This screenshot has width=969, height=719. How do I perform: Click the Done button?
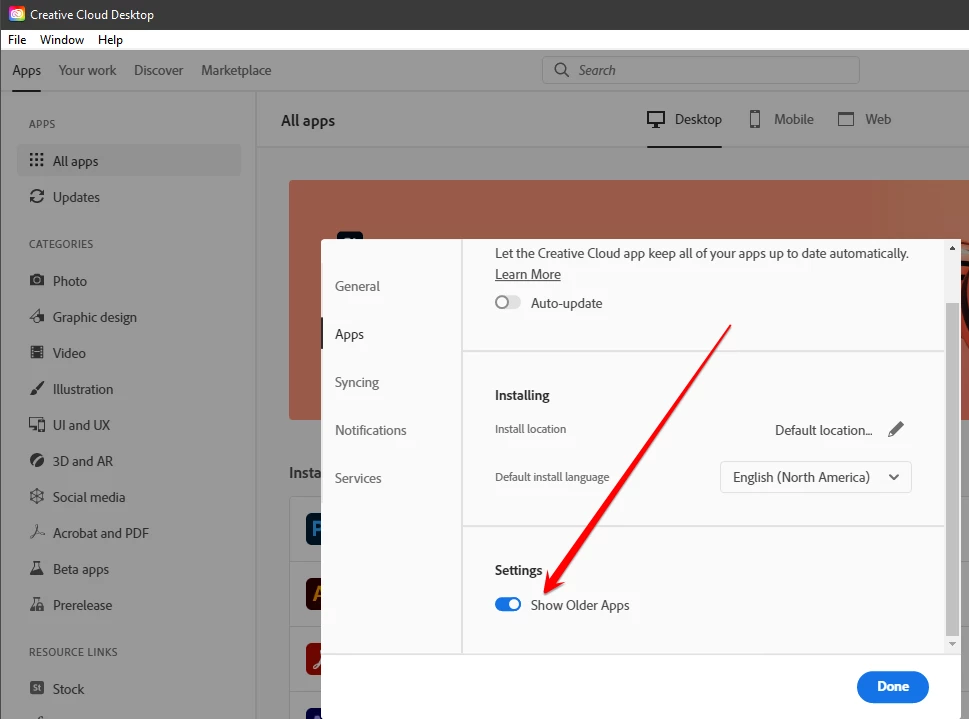point(892,687)
